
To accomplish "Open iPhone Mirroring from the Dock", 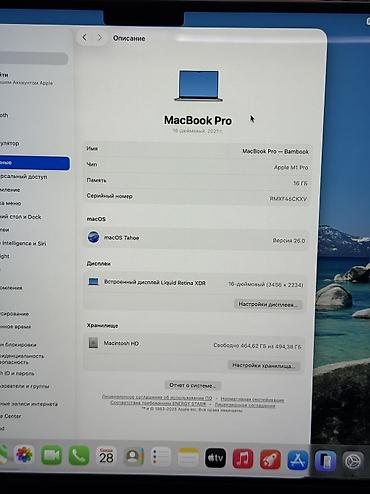I will pyautogui.click(x=325, y=460).
